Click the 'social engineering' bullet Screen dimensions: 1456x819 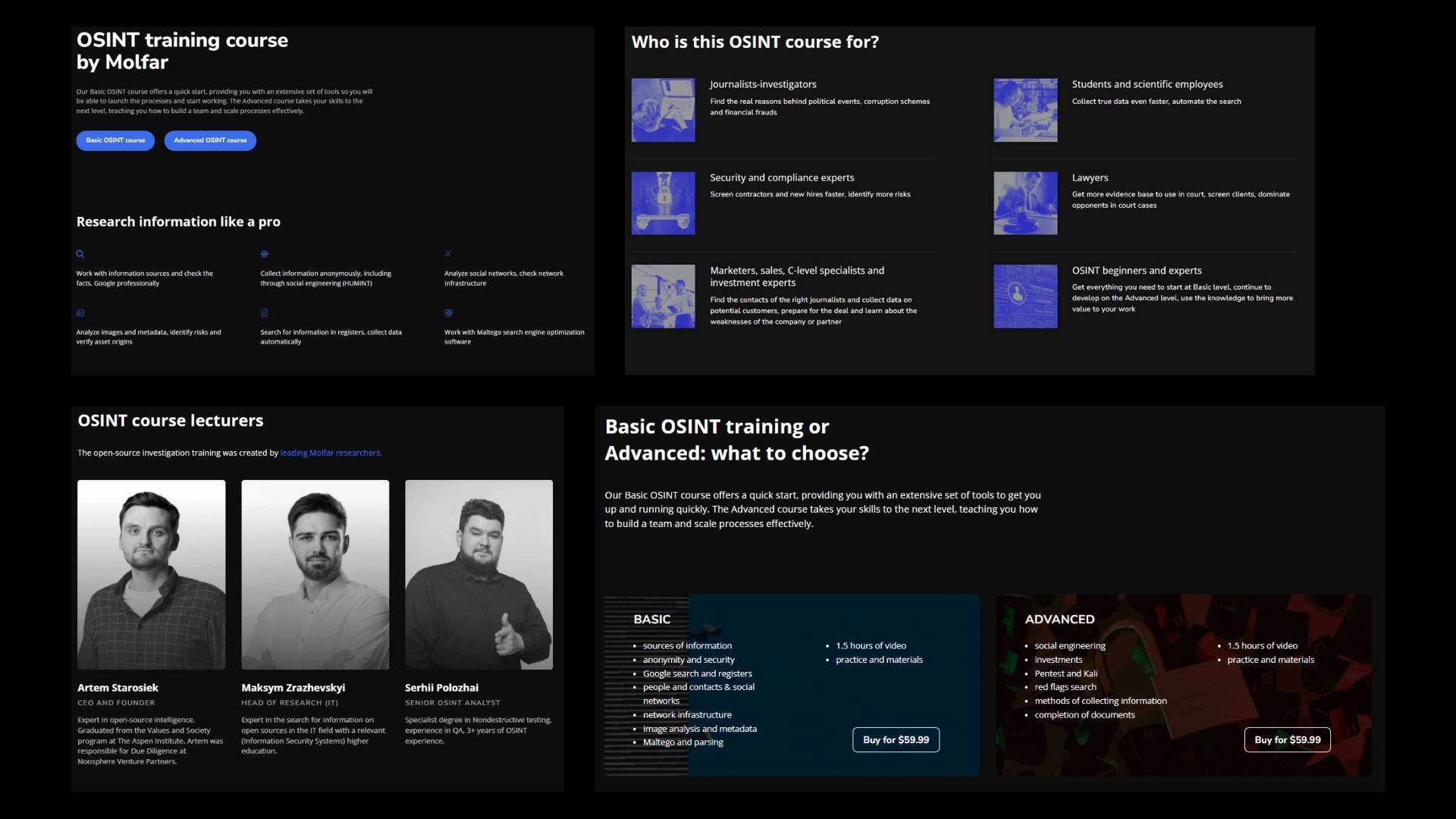pos(1070,646)
